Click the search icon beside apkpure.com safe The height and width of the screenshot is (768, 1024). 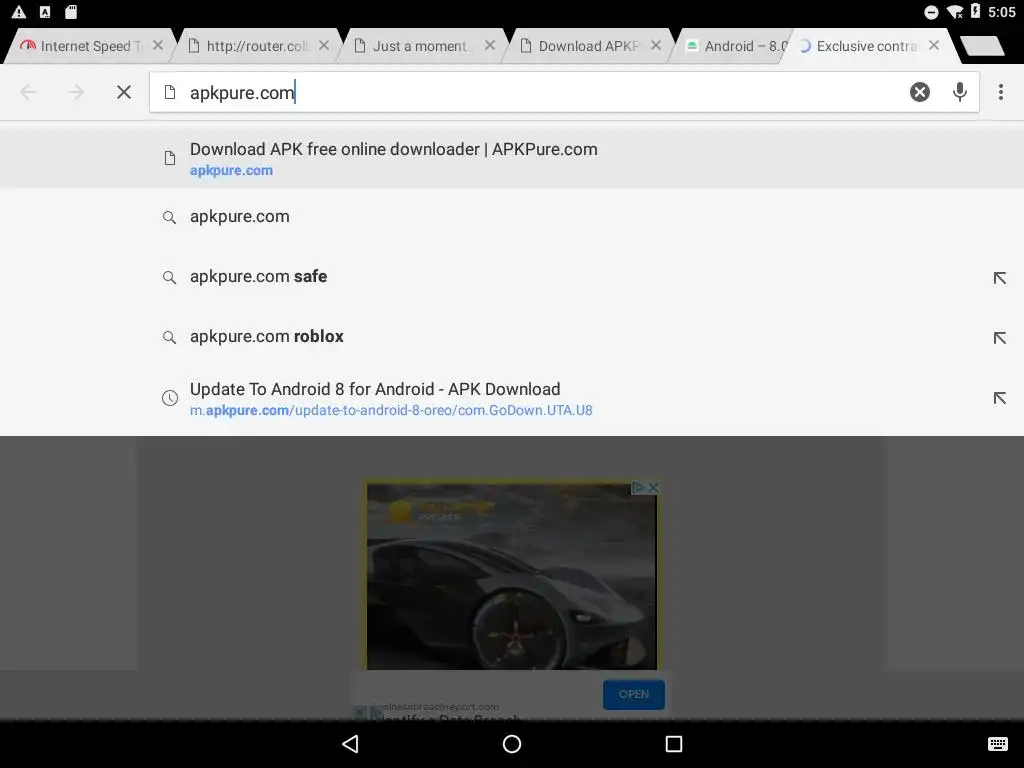pos(169,278)
